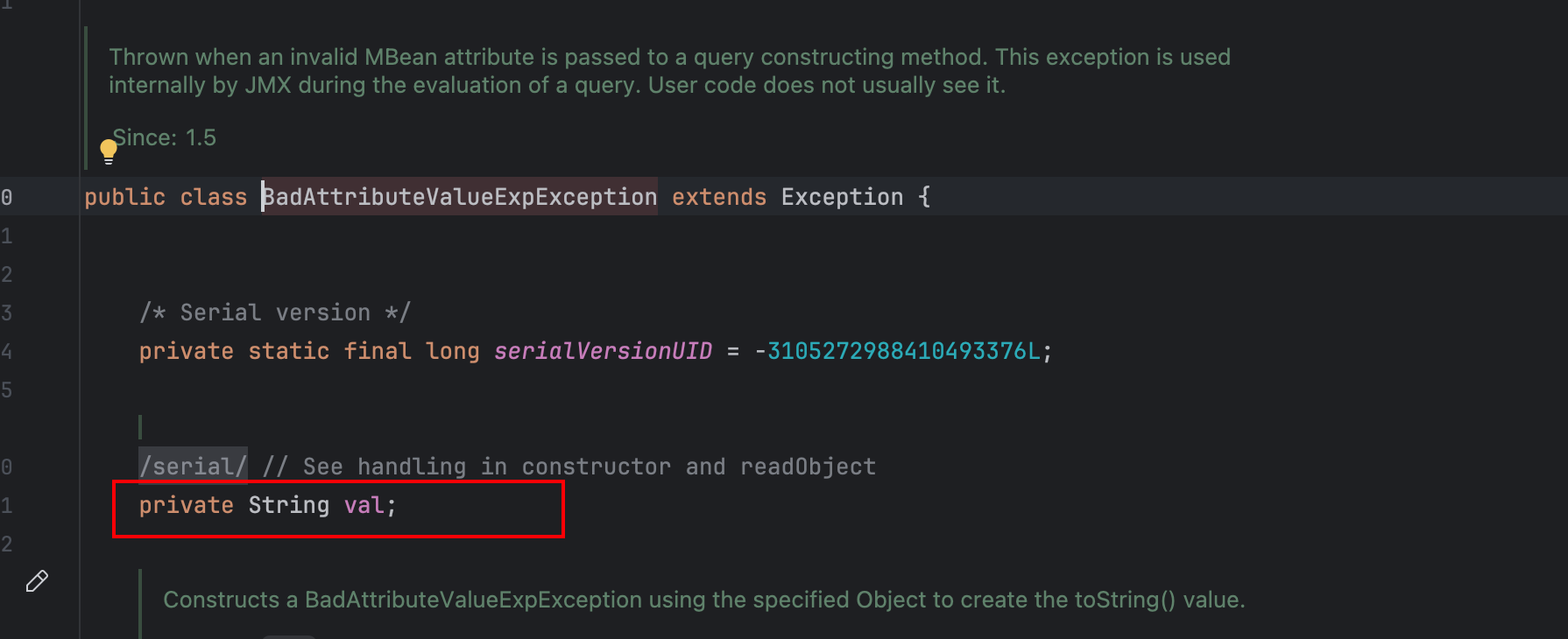Screen dimensions: 1568x639
Task: Click the static keyword
Action: pyautogui.click(x=288, y=351)
